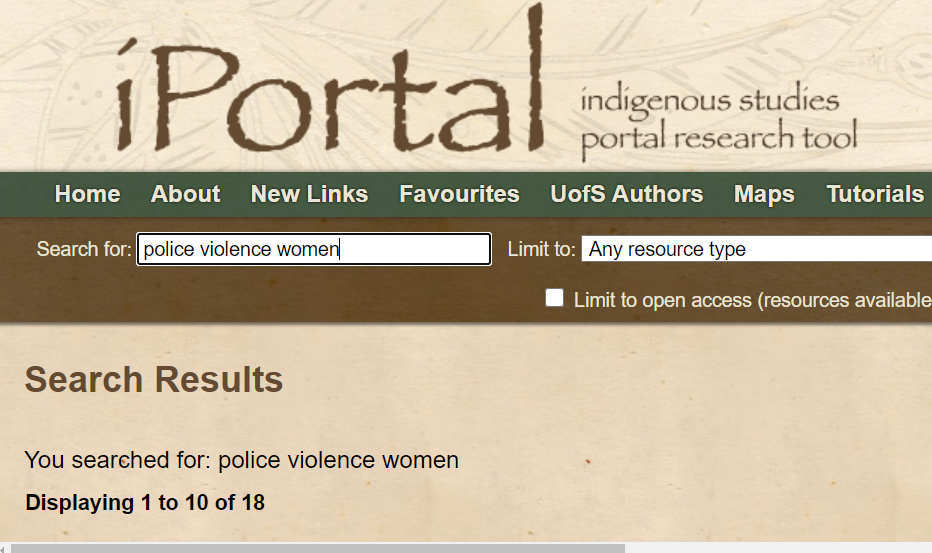Click the 'Limit to open access' label text

tap(752, 300)
